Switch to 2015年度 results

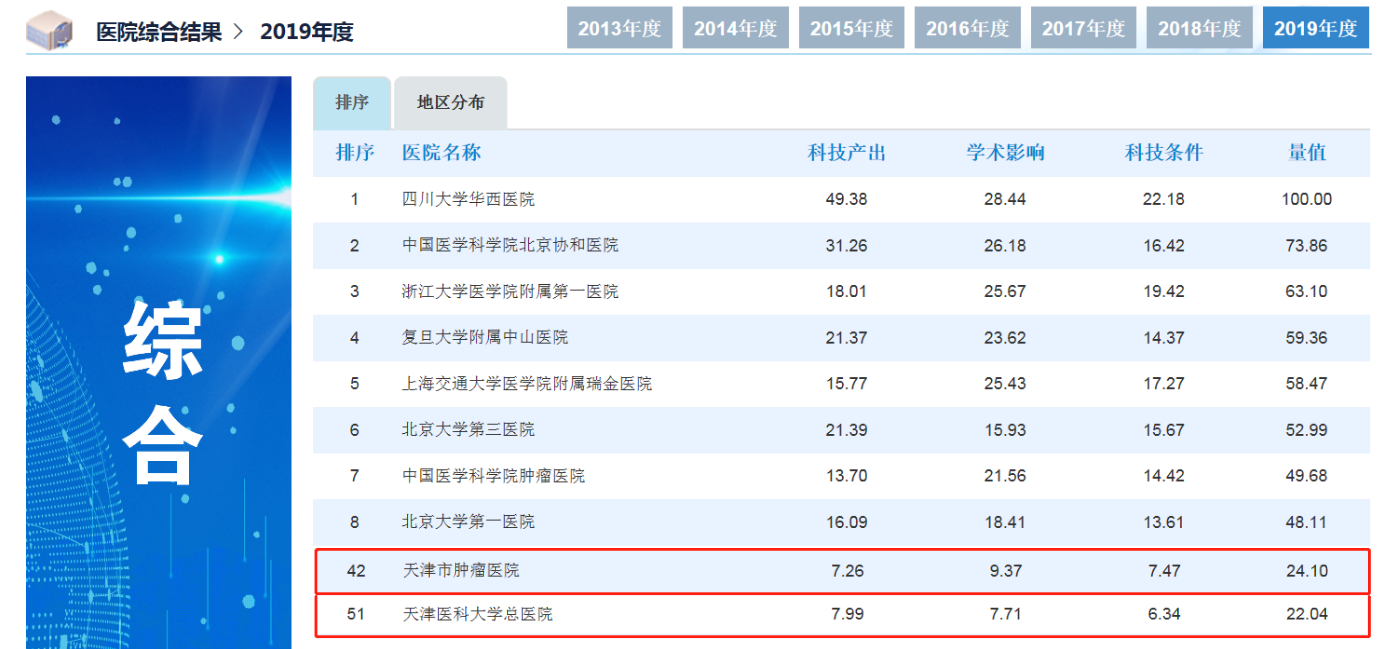852,28
